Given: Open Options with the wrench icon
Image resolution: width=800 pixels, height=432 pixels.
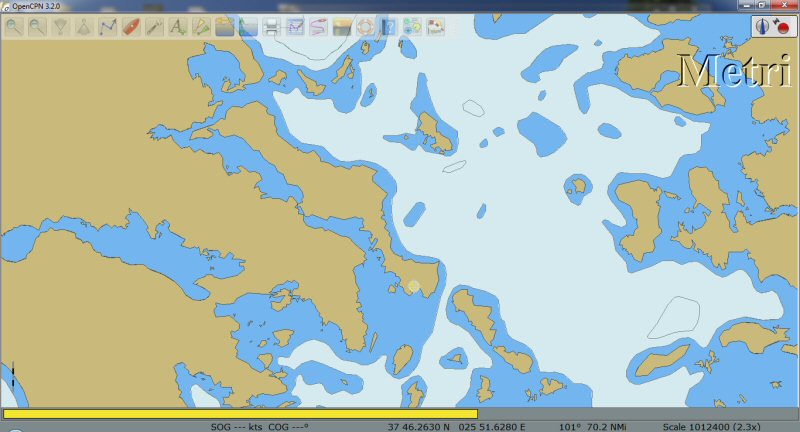Looking at the screenshot, I should (x=155, y=27).
